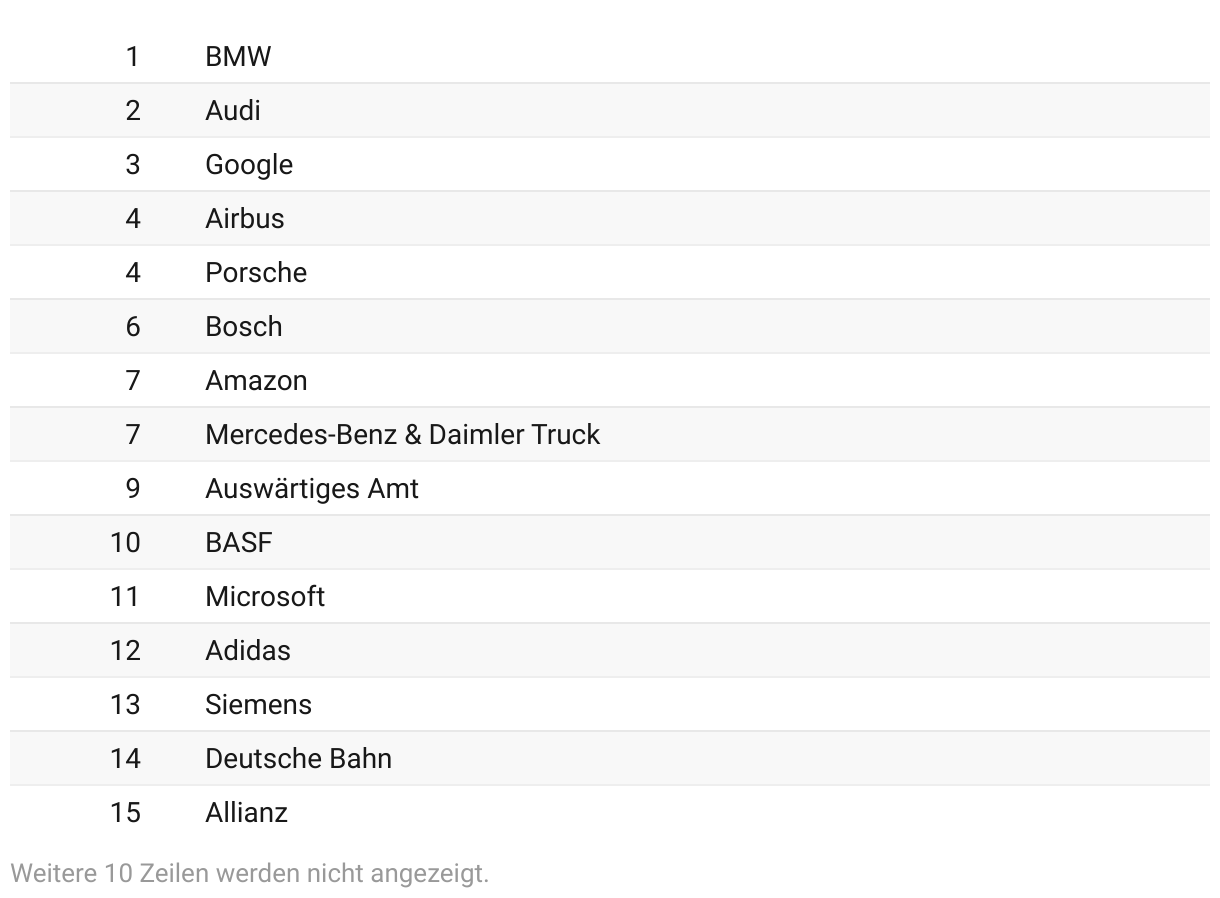Image resolution: width=1220 pixels, height=898 pixels.
Task: Click rank number 15
Action: [x=125, y=812]
